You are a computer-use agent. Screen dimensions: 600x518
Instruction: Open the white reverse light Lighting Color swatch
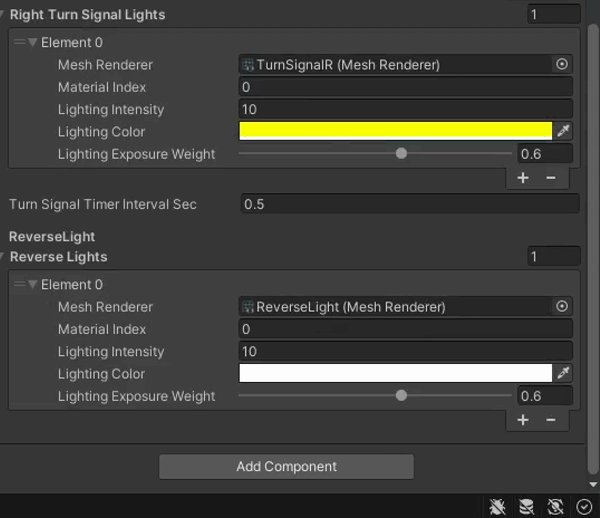[x=396, y=373]
